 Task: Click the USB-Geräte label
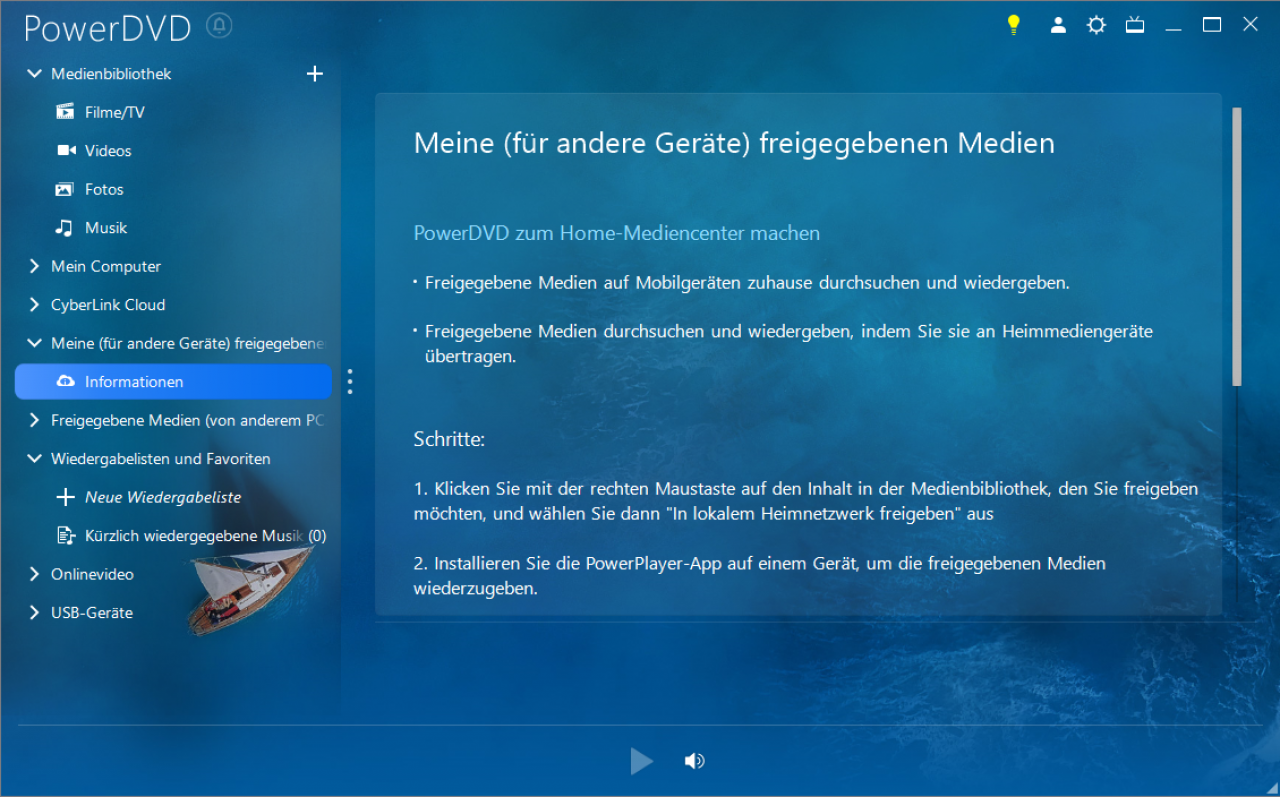tap(92, 612)
